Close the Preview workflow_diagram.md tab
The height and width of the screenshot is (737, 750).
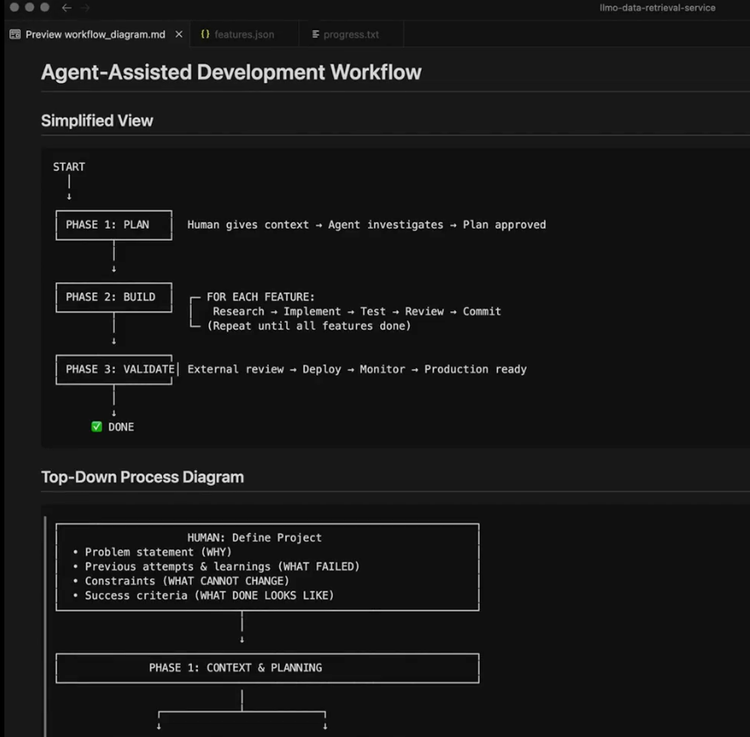click(178, 34)
